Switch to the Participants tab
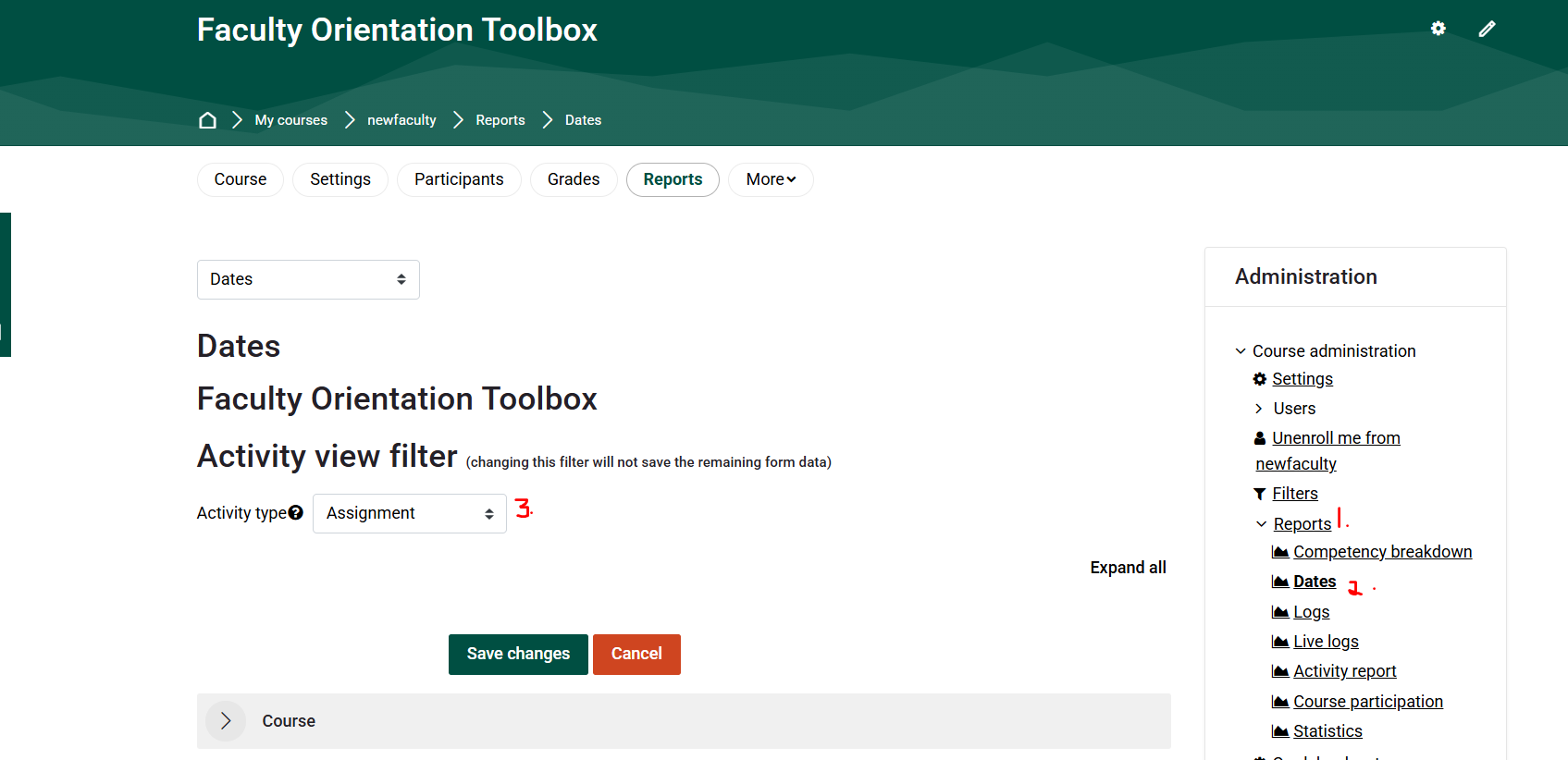Image resolution: width=1568 pixels, height=760 pixels. click(459, 179)
